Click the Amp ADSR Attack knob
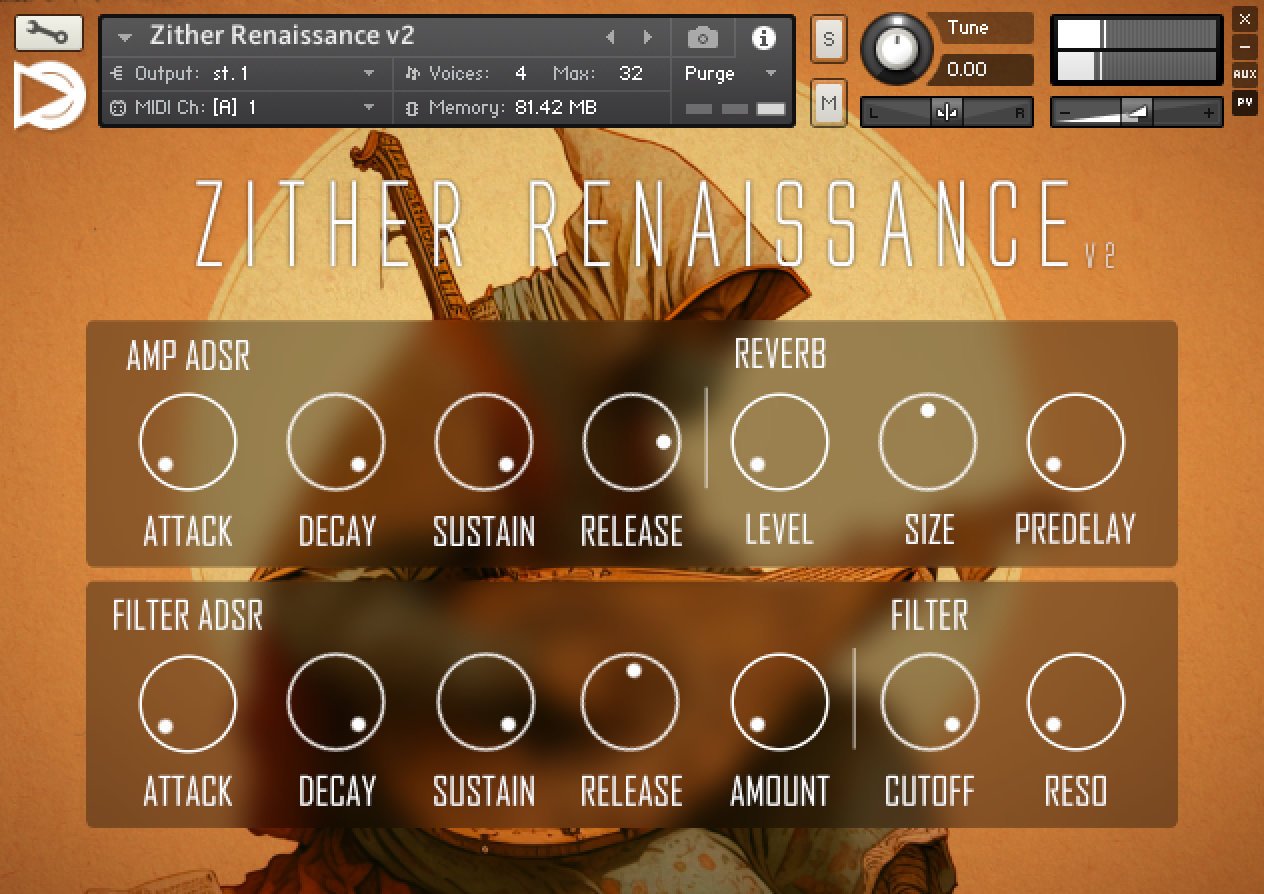 pos(188,441)
